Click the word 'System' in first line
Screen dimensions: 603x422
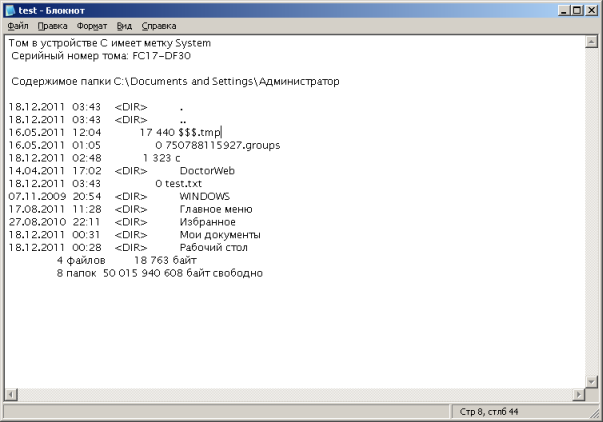click(x=193, y=43)
